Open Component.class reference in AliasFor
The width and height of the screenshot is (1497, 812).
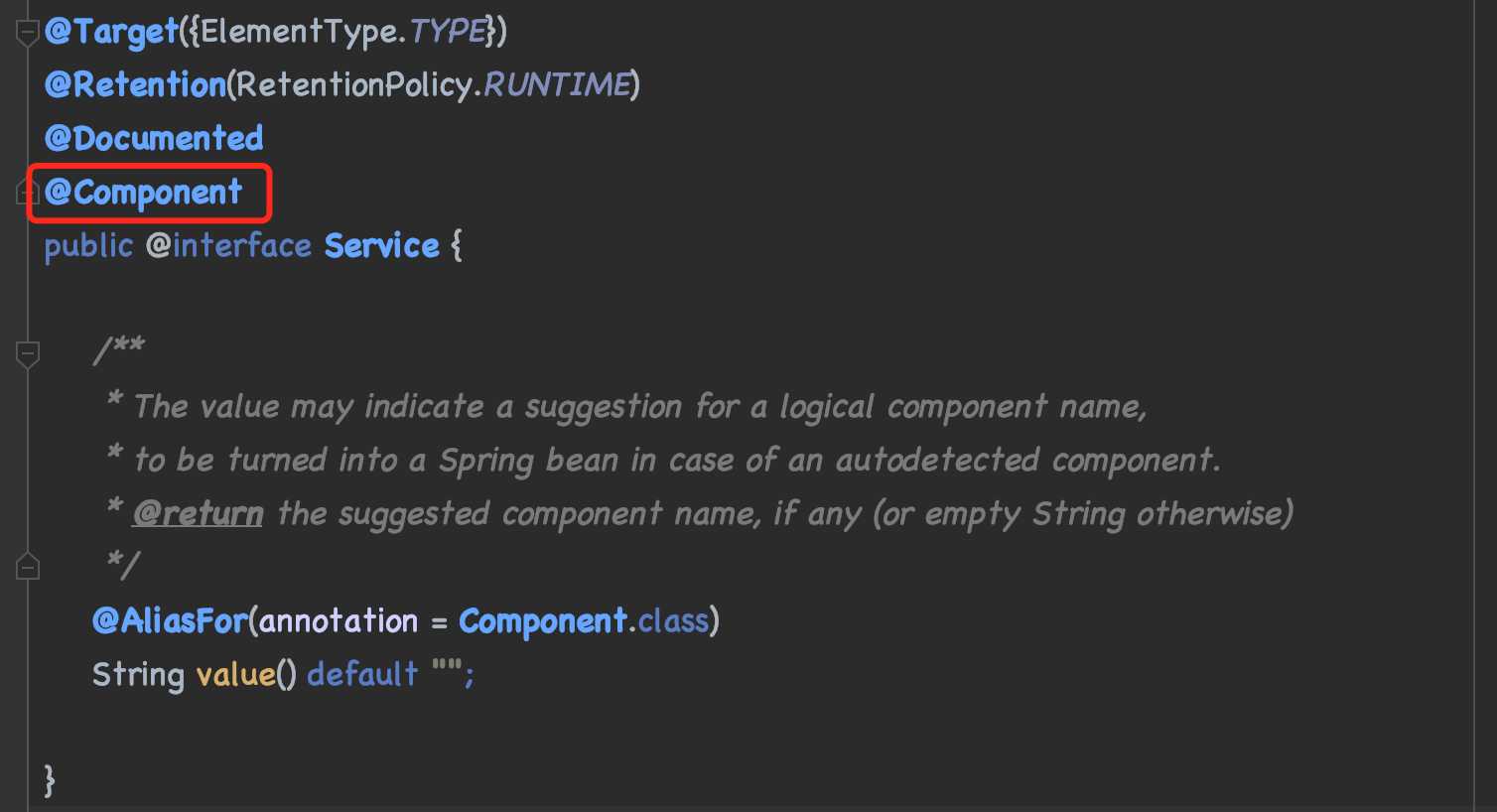(584, 621)
